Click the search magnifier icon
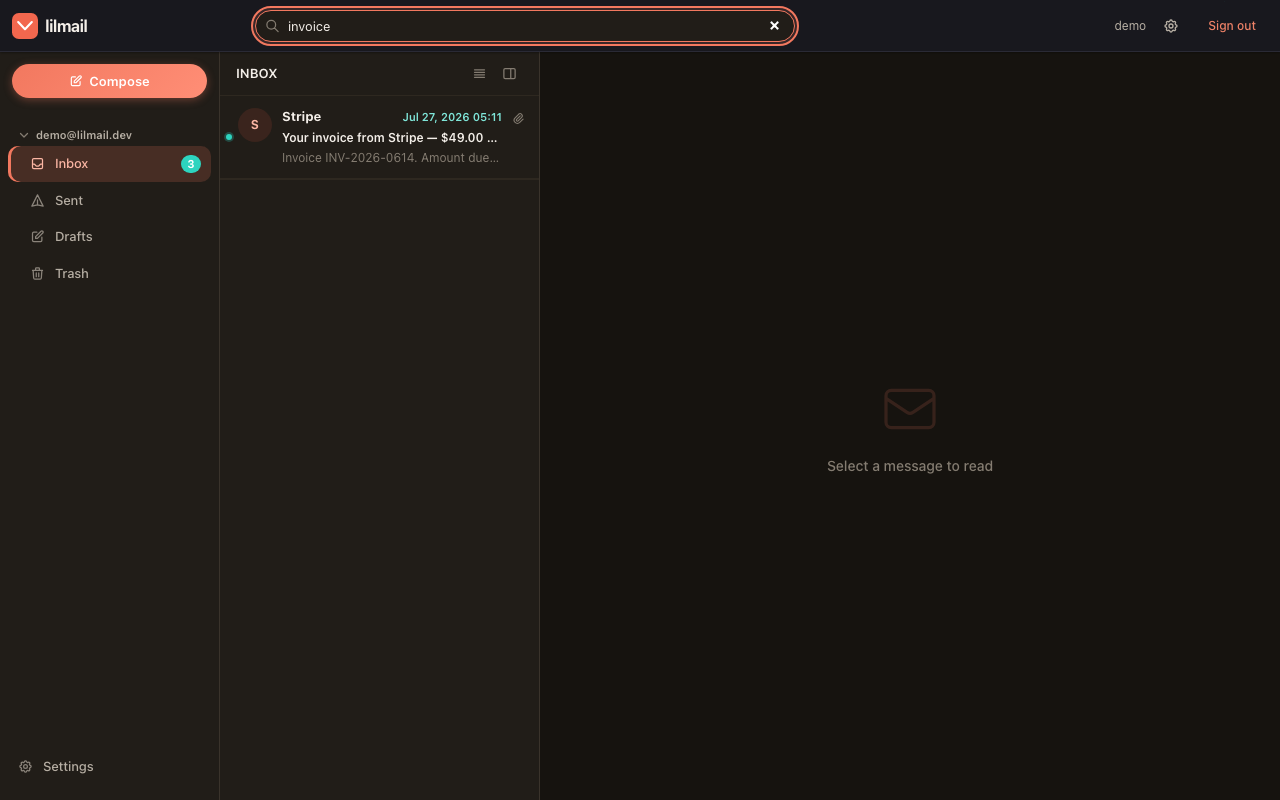This screenshot has width=1280, height=800. click(272, 26)
